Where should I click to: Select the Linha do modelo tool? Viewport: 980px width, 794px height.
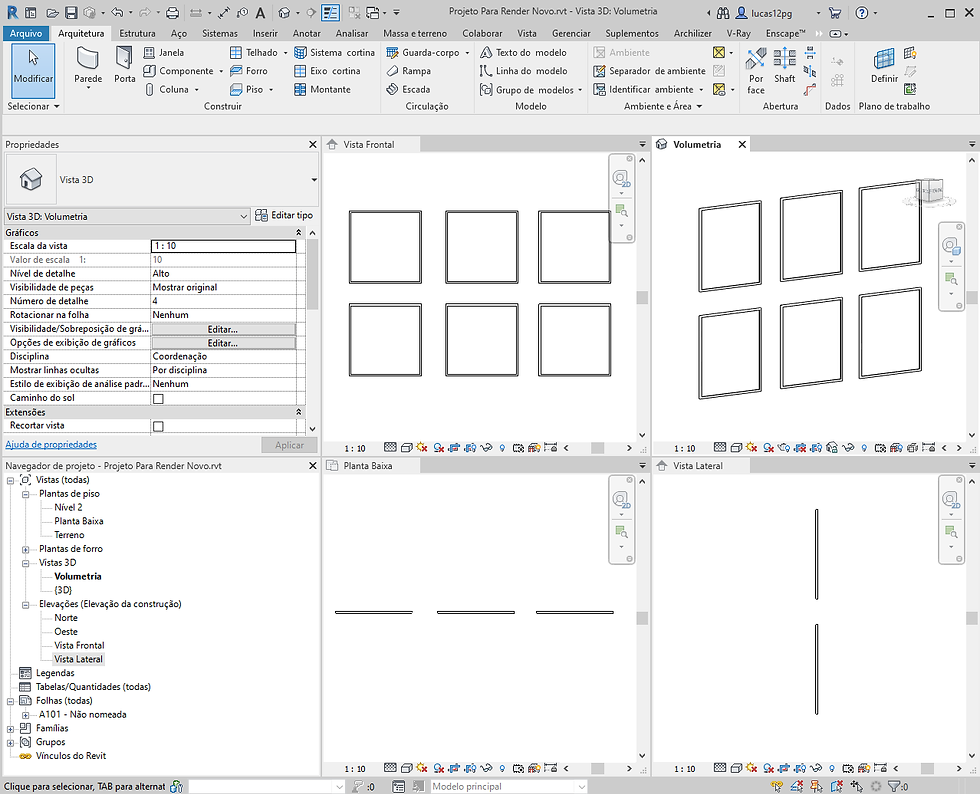pyautogui.click(x=523, y=71)
